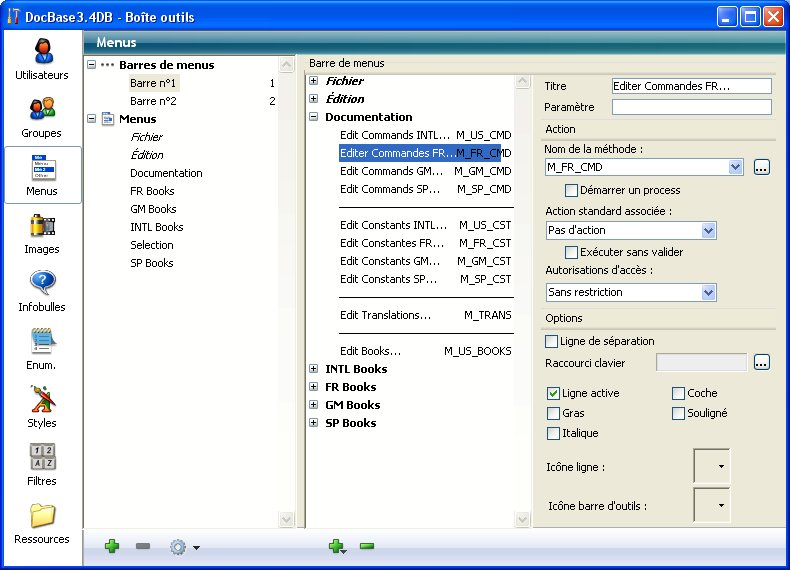Uncheck the Ligne active checkbox
790x570 pixels.
(554, 393)
